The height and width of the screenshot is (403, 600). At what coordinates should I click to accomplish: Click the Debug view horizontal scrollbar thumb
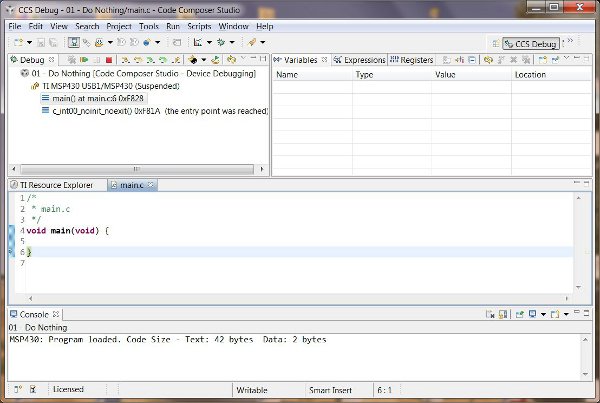(137, 169)
